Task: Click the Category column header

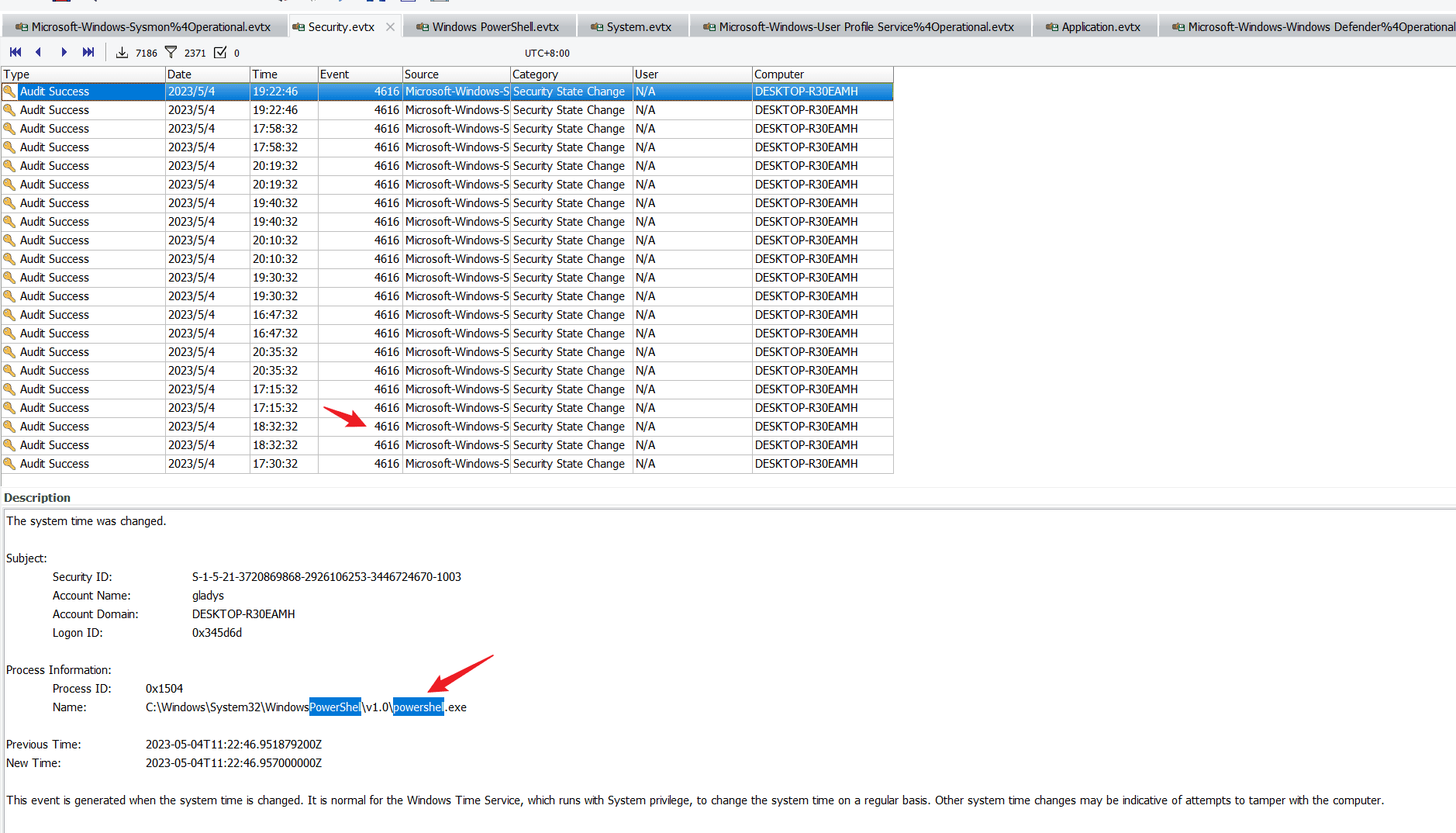Action: pyautogui.click(x=571, y=74)
